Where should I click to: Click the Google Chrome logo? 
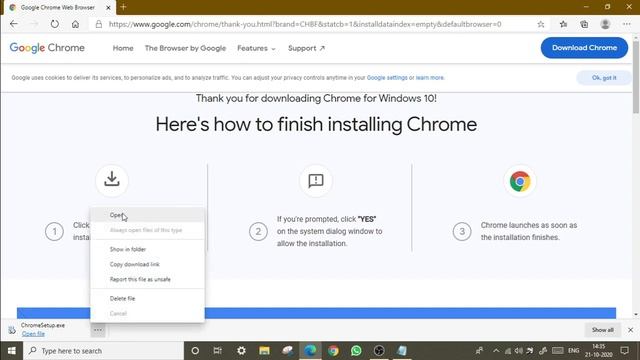click(47, 48)
